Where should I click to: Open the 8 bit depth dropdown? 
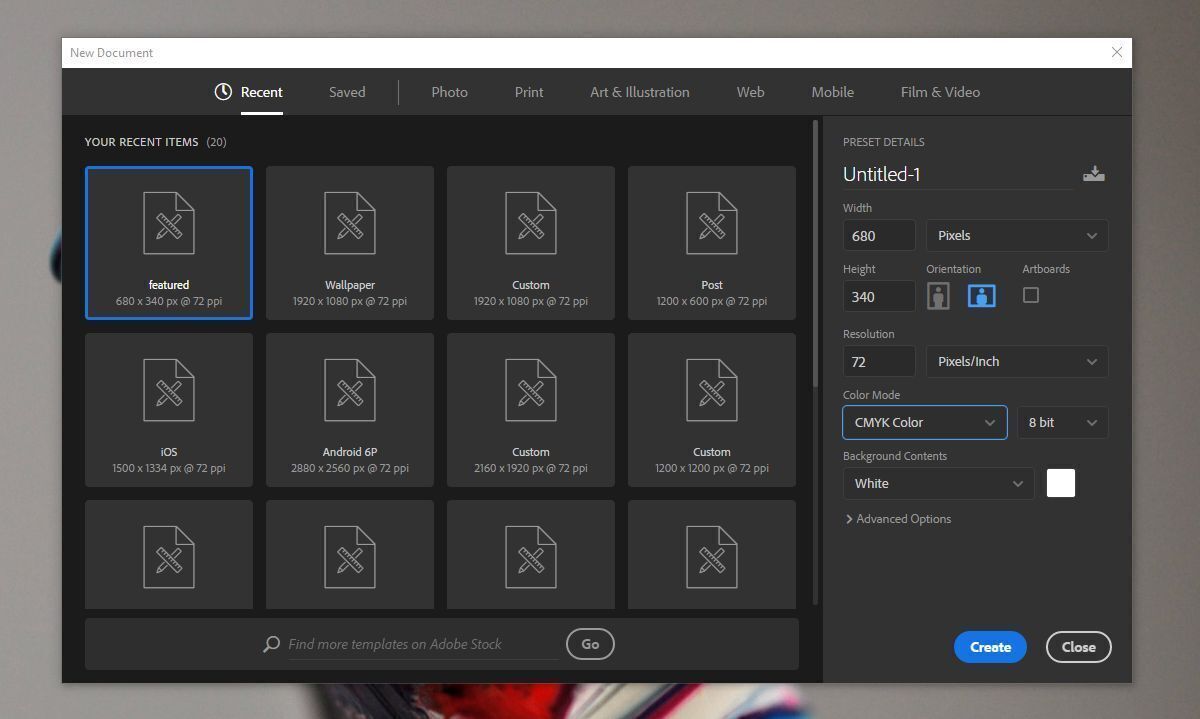(x=1062, y=422)
